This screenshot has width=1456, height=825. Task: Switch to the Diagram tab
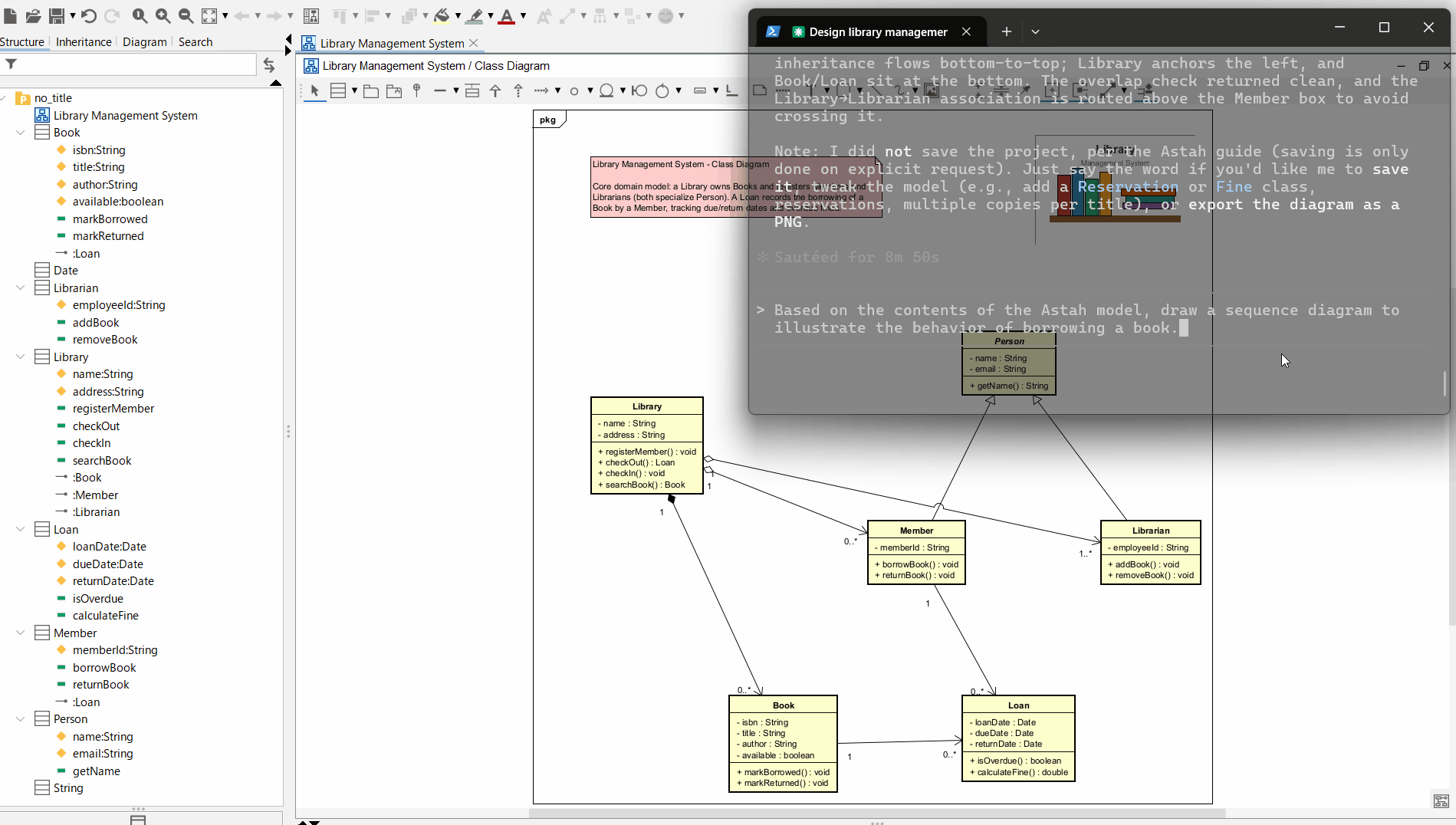tap(145, 42)
